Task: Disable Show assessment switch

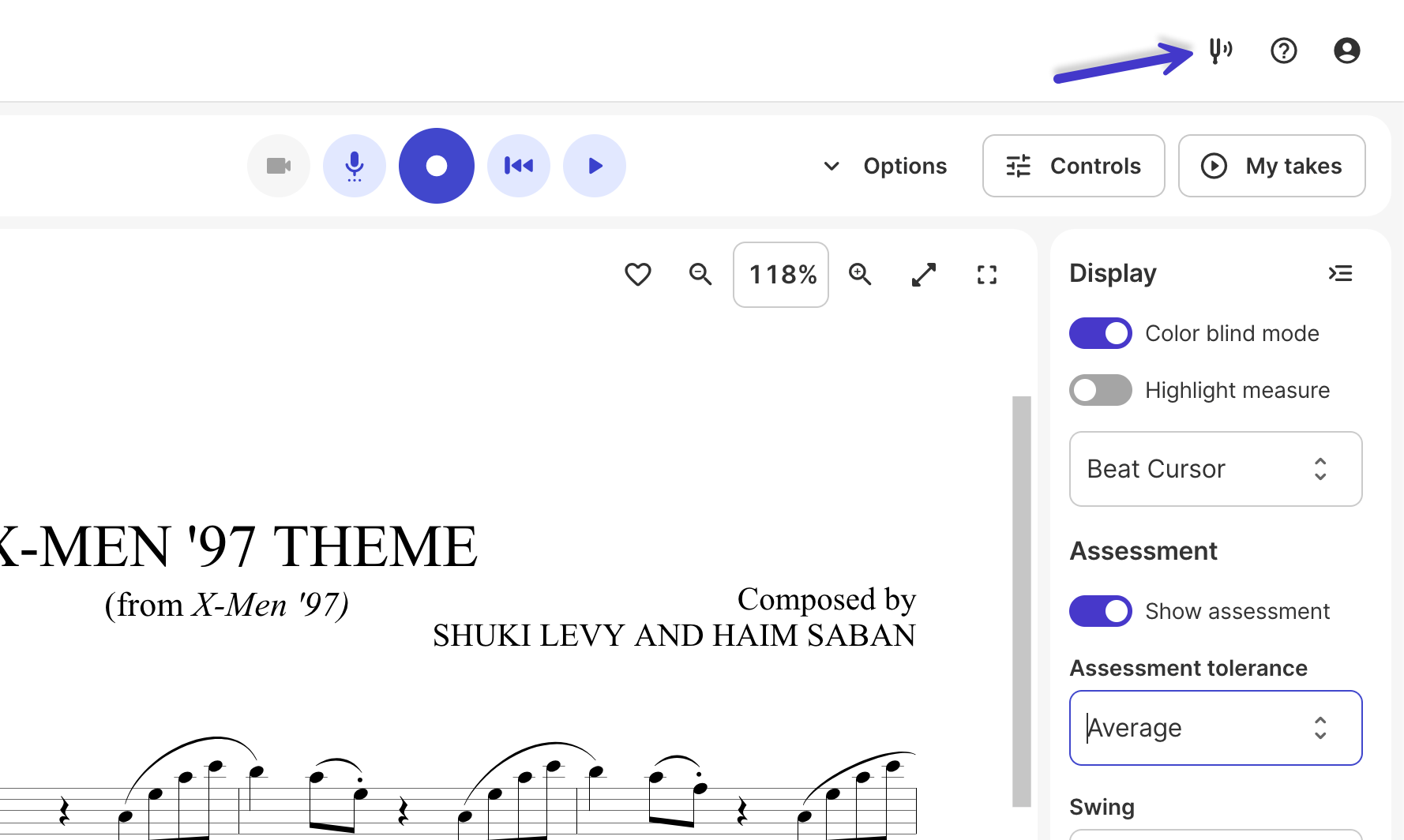Action: [1101, 611]
